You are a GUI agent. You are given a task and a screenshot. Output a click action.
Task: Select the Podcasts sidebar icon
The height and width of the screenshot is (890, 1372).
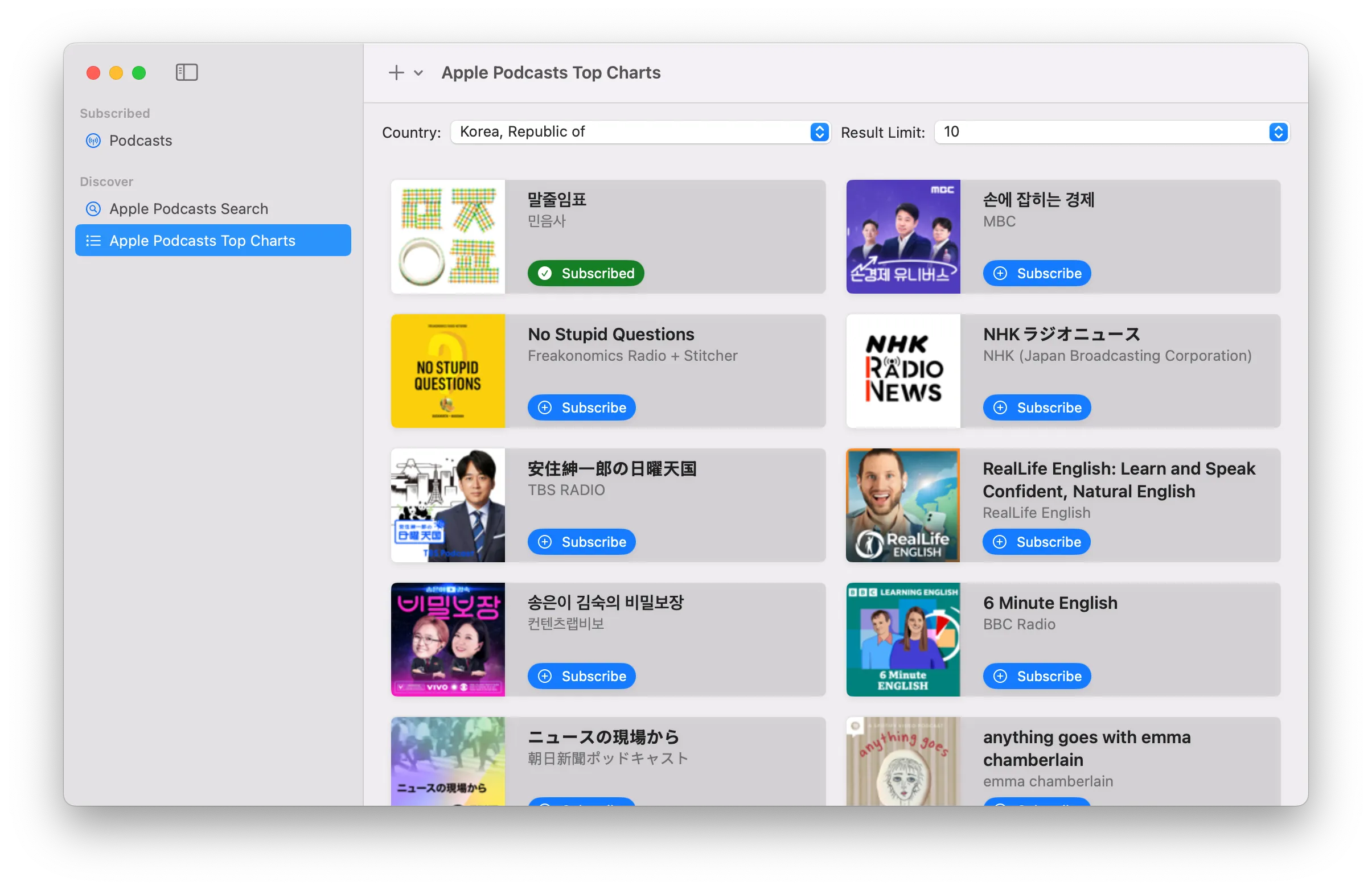click(x=93, y=141)
